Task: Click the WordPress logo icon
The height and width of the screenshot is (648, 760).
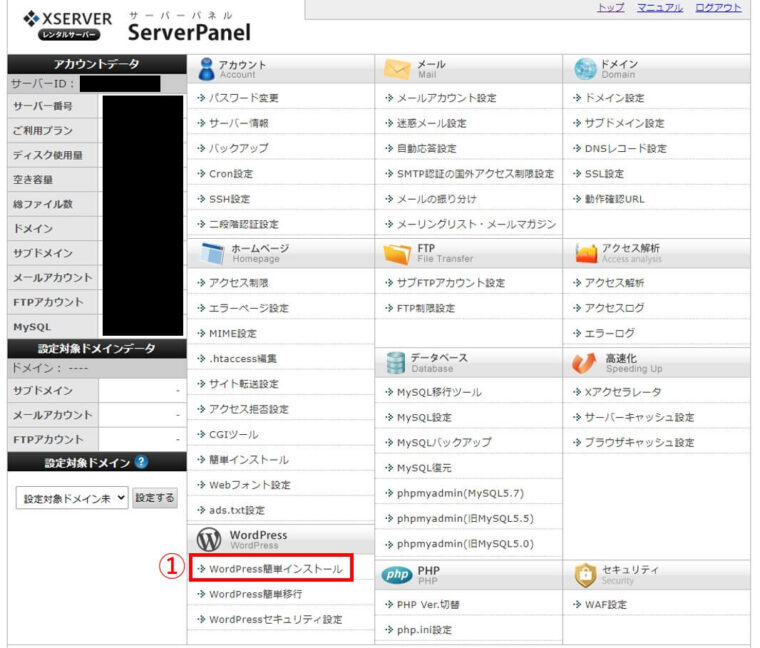Action: coord(209,539)
